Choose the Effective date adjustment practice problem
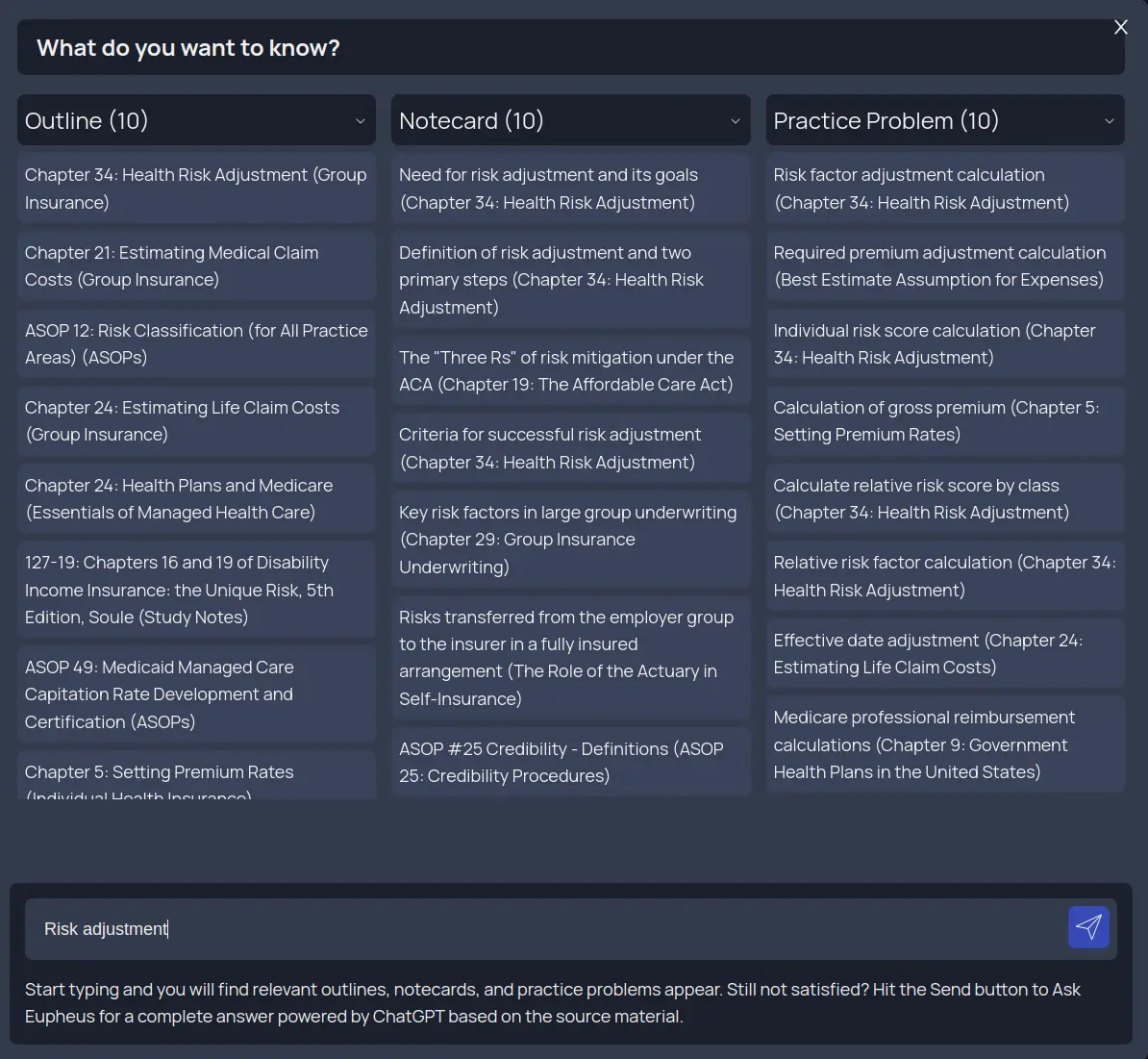 pos(944,653)
